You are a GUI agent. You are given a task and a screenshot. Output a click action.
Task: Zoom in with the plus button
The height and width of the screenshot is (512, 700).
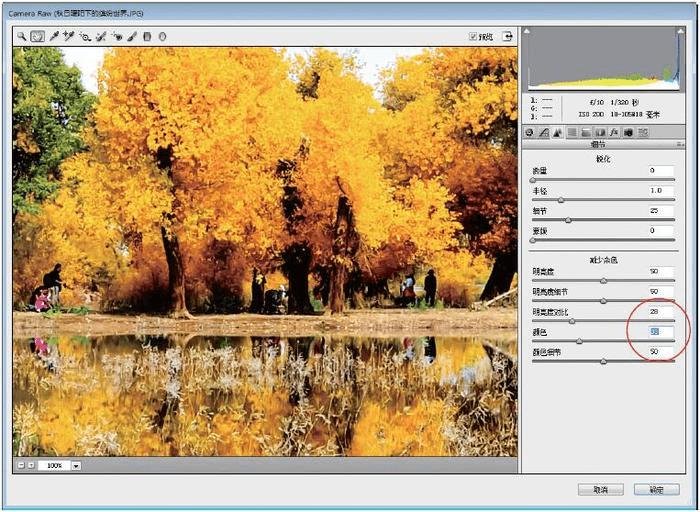pyautogui.click(x=31, y=465)
